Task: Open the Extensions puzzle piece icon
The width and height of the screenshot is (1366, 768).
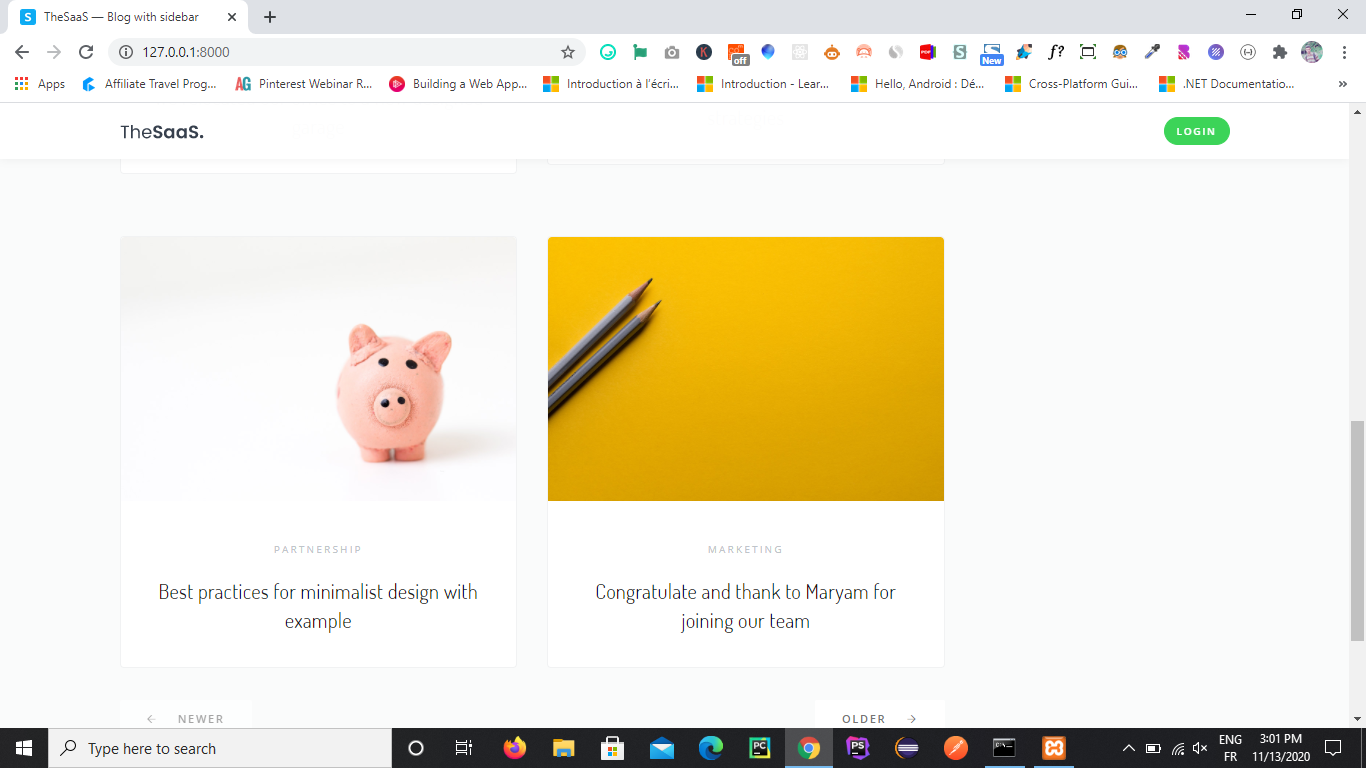Action: (1279, 52)
